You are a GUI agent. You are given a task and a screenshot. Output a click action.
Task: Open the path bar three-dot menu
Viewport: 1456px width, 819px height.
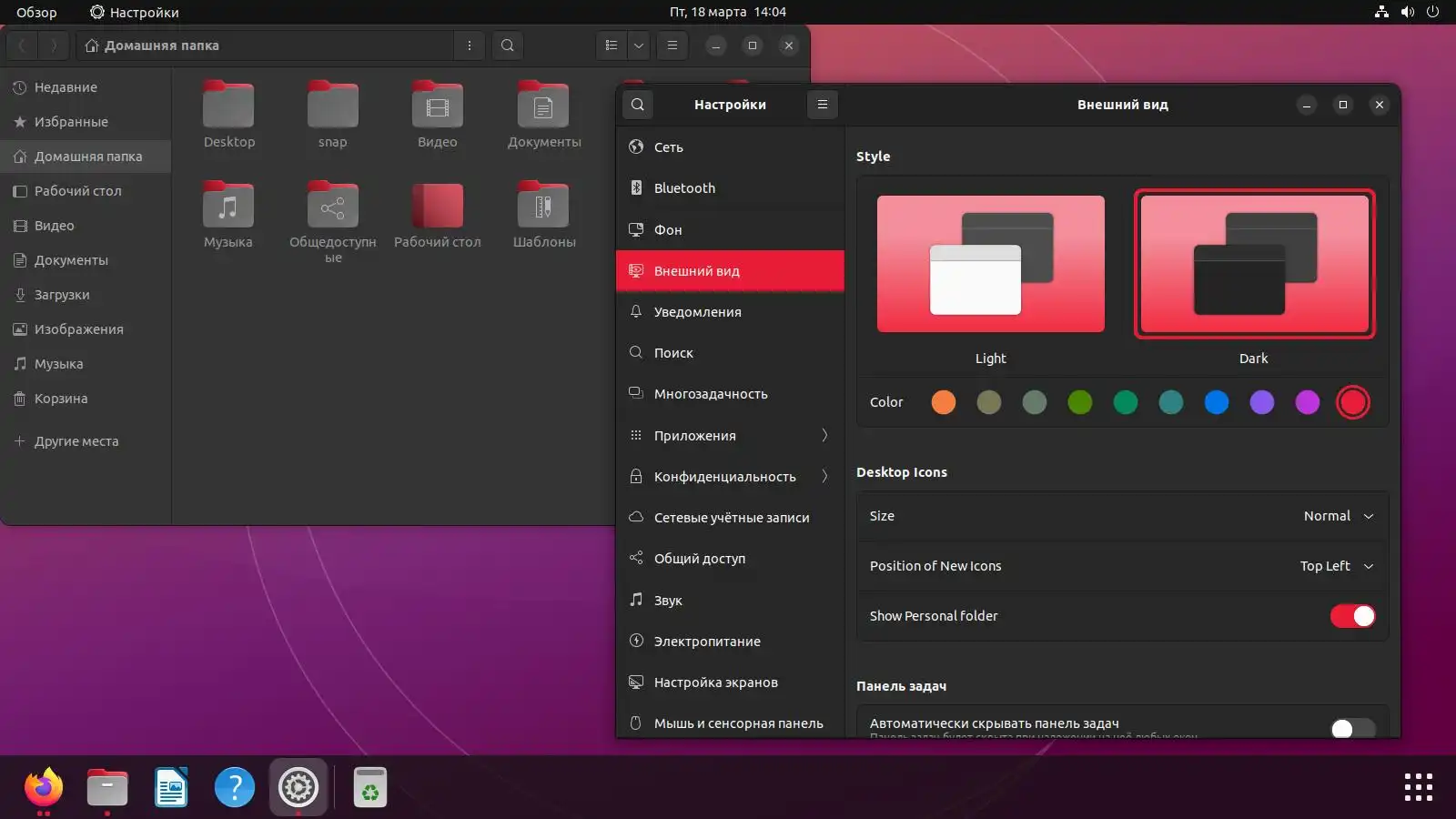[470, 45]
